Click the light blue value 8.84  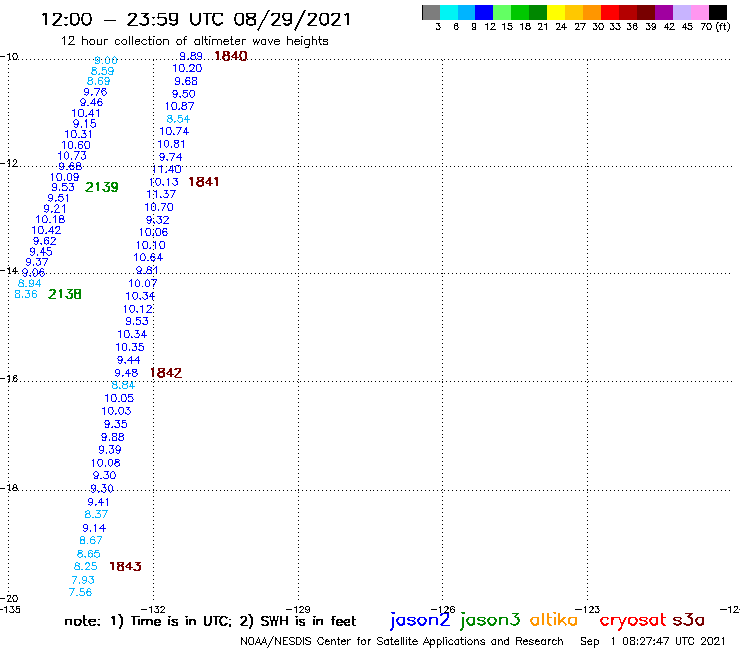(123, 386)
